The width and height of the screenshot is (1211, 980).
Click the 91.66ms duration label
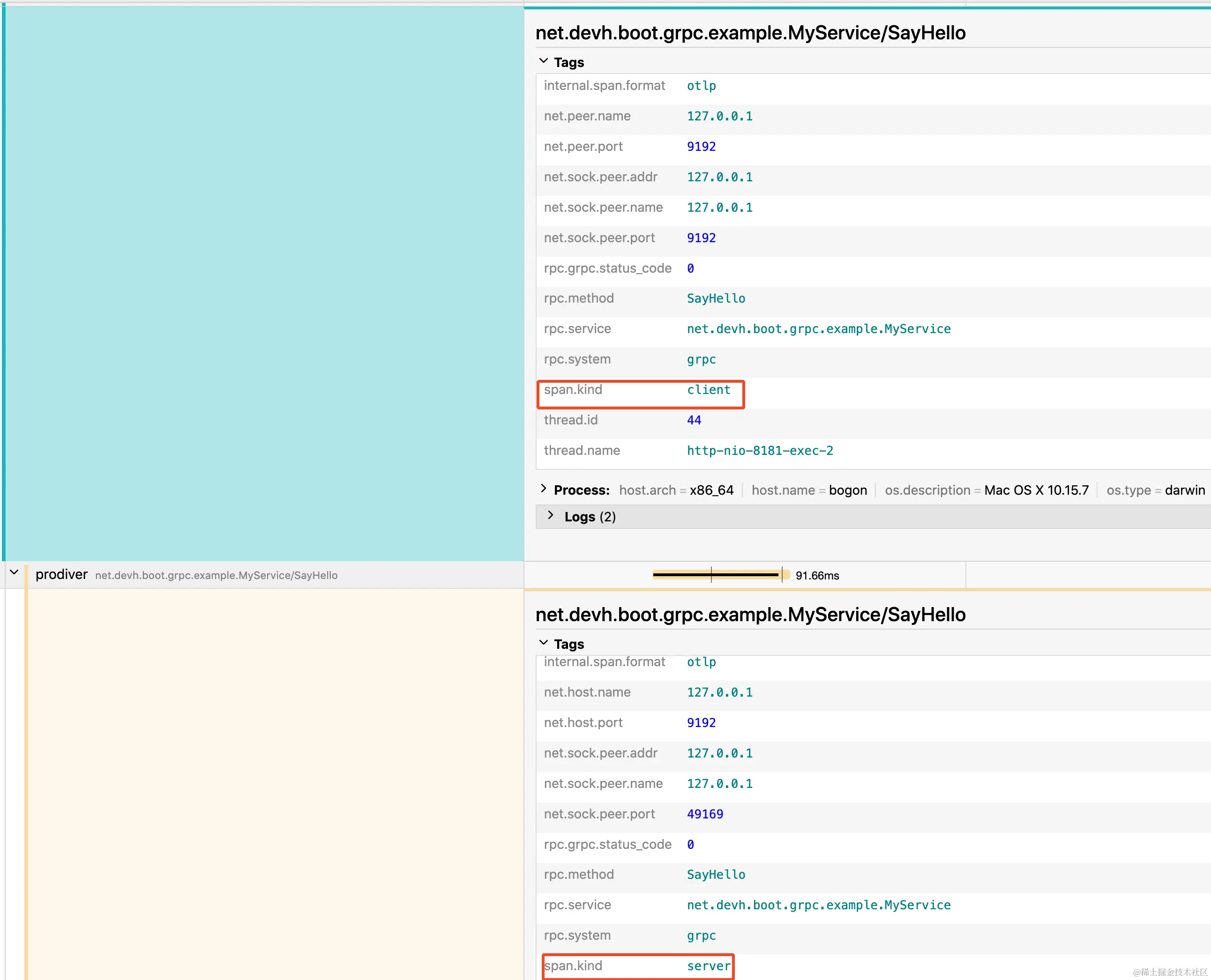point(817,576)
